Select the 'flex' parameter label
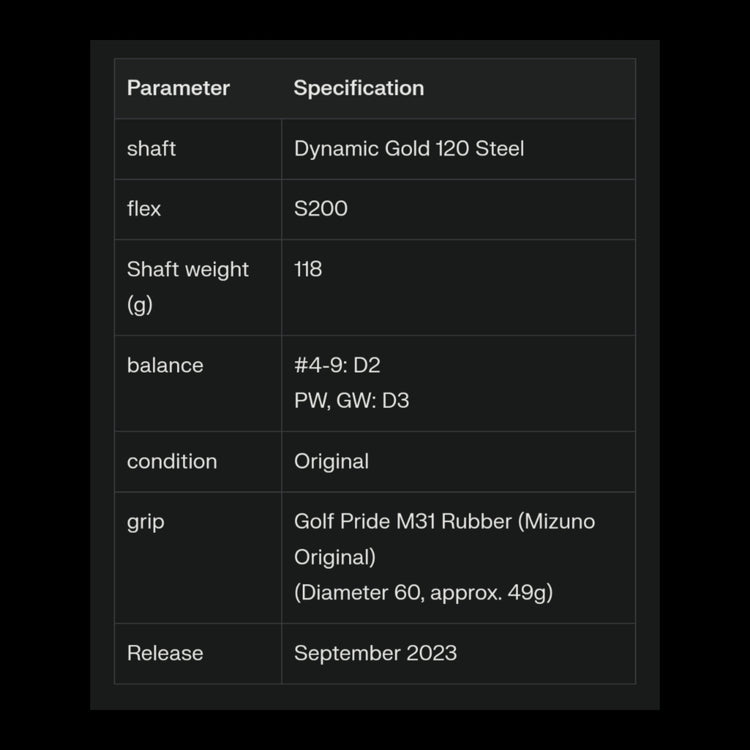 coord(144,209)
